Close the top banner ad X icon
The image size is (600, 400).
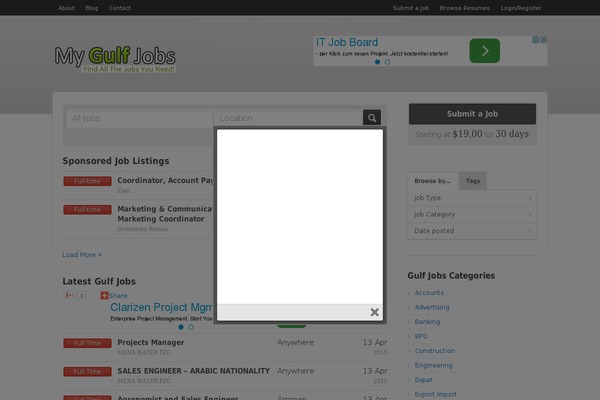coord(544,39)
